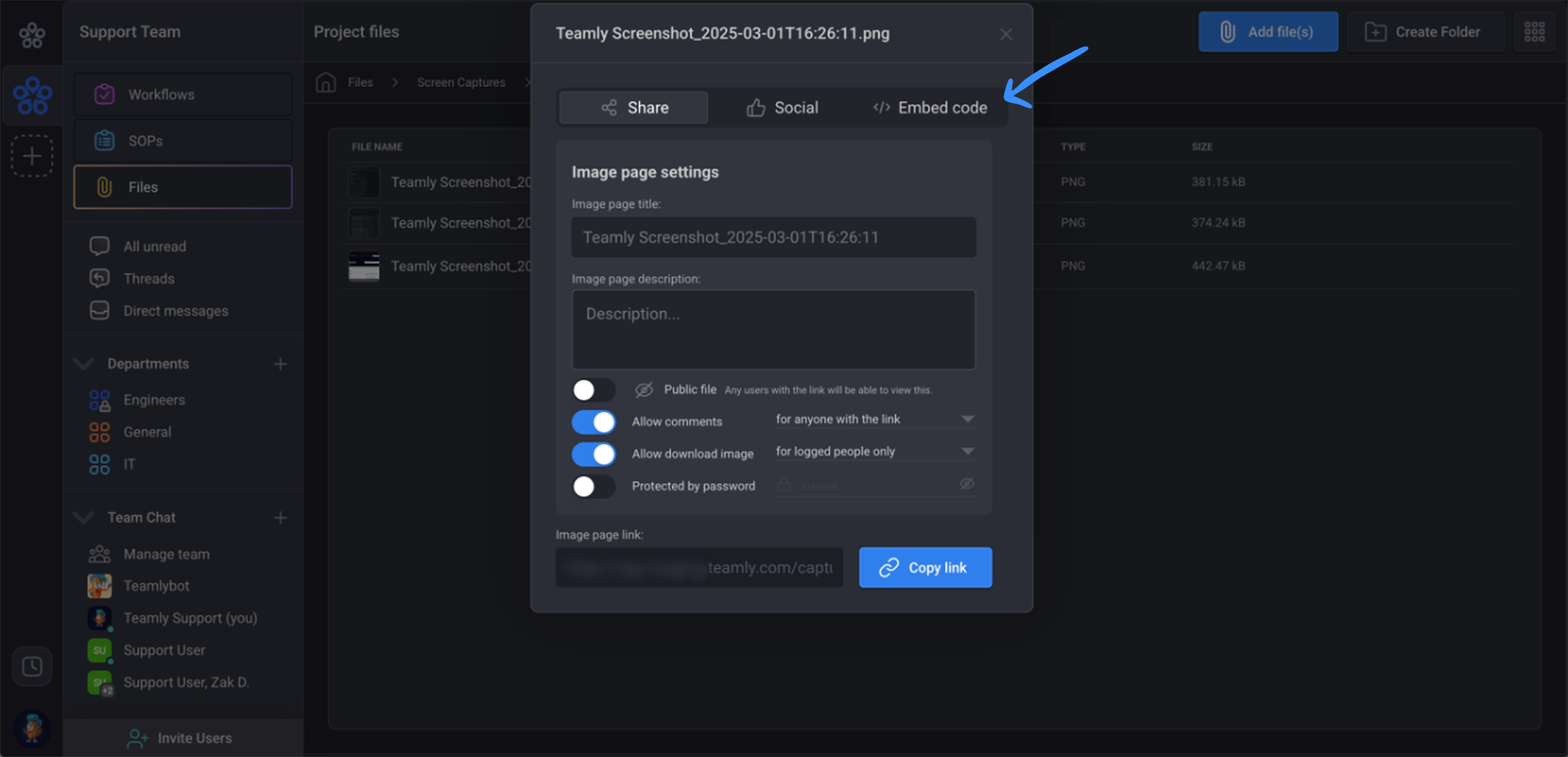The image size is (1568, 757).
Task: Click the Copy link button
Action: (x=925, y=568)
